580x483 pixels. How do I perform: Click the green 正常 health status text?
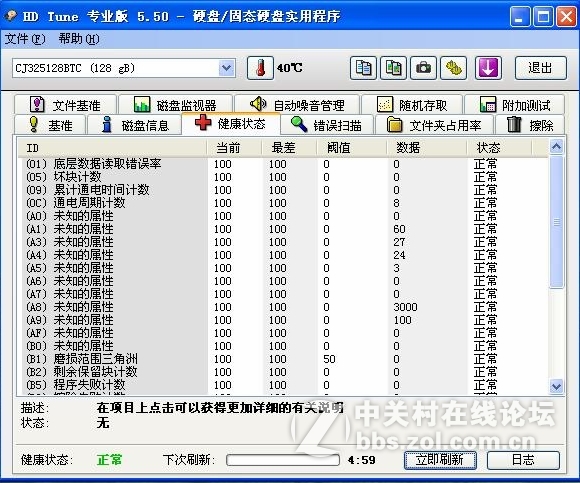point(109,460)
